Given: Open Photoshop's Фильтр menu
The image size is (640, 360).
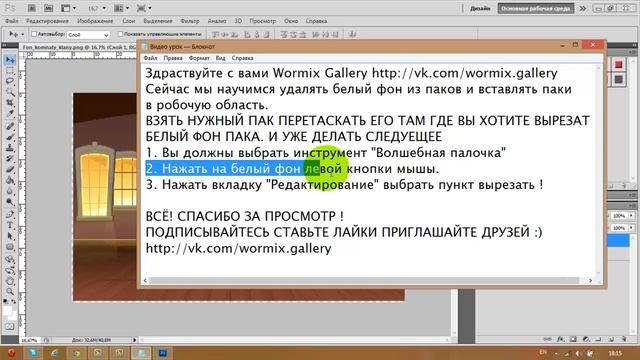Looking at the screenshot, I should [x=190, y=21].
